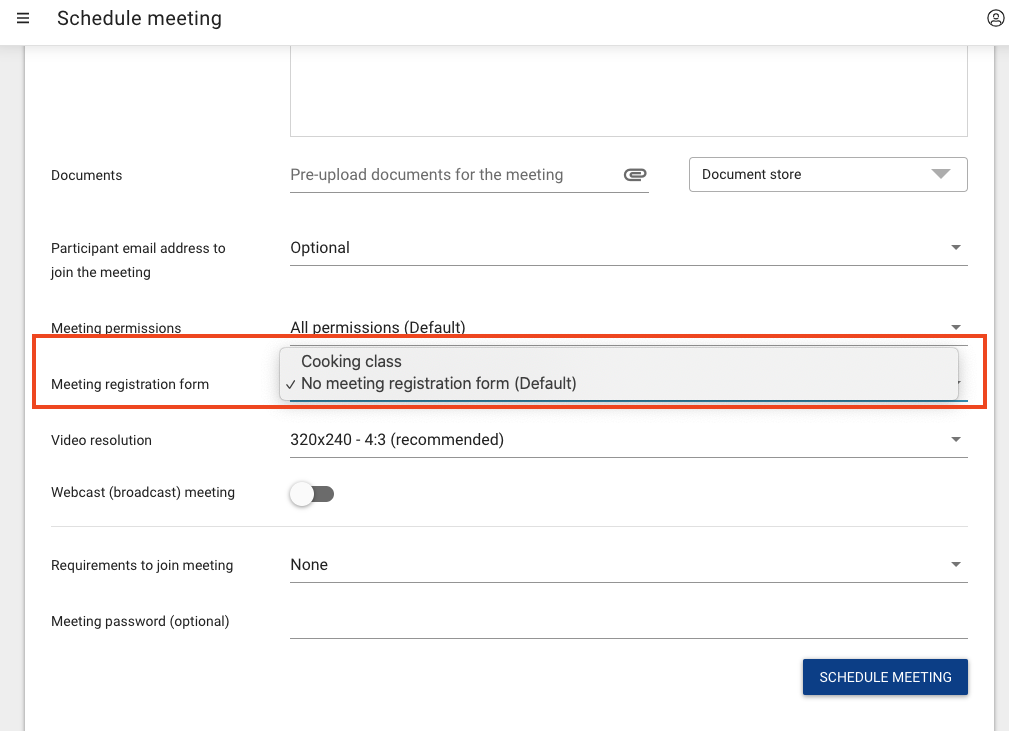Open the Document store dropdown
Viewport: 1009px width, 731px height.
coord(828,174)
